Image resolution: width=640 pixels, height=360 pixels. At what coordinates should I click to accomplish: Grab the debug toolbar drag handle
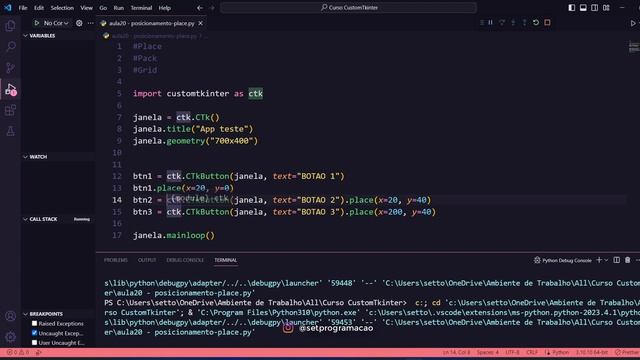(x=482, y=23)
